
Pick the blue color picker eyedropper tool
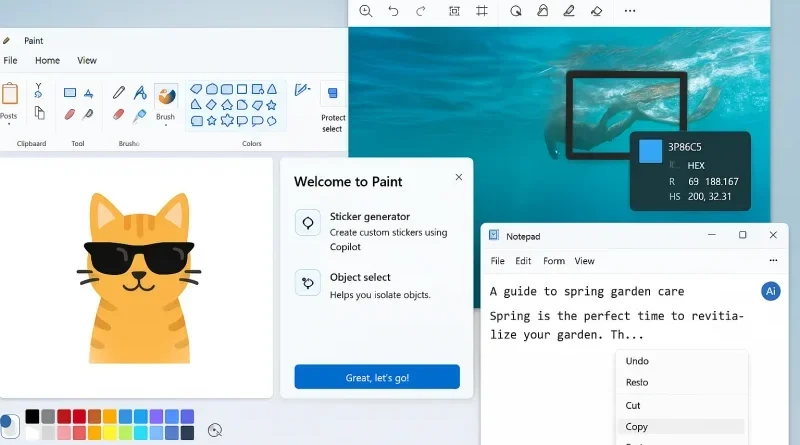139,116
